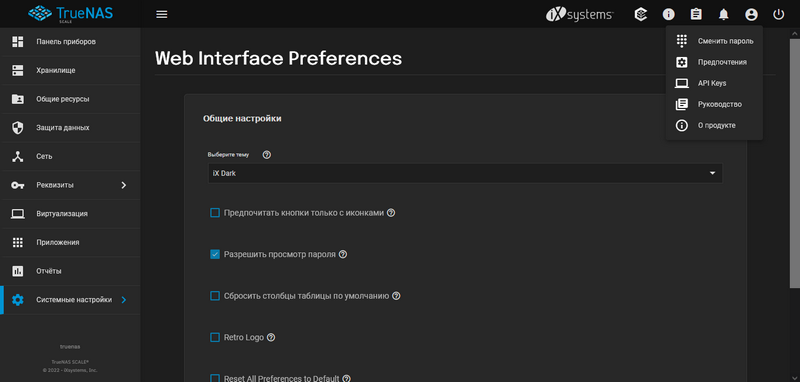Select Сменить пароль from user menu
The height and width of the screenshot is (382, 800).
(x=714, y=41)
